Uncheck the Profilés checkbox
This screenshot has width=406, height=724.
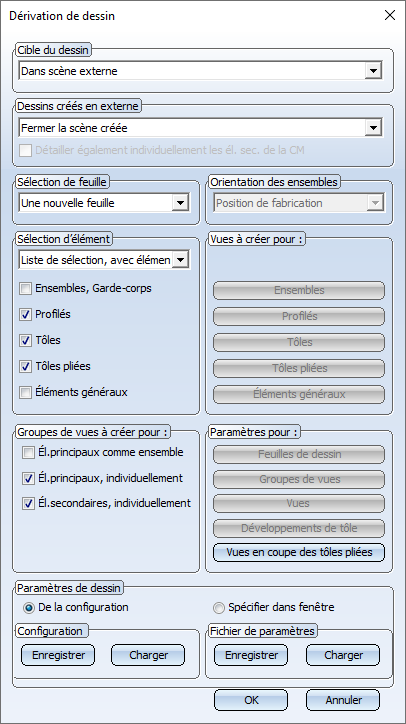tap(25, 315)
